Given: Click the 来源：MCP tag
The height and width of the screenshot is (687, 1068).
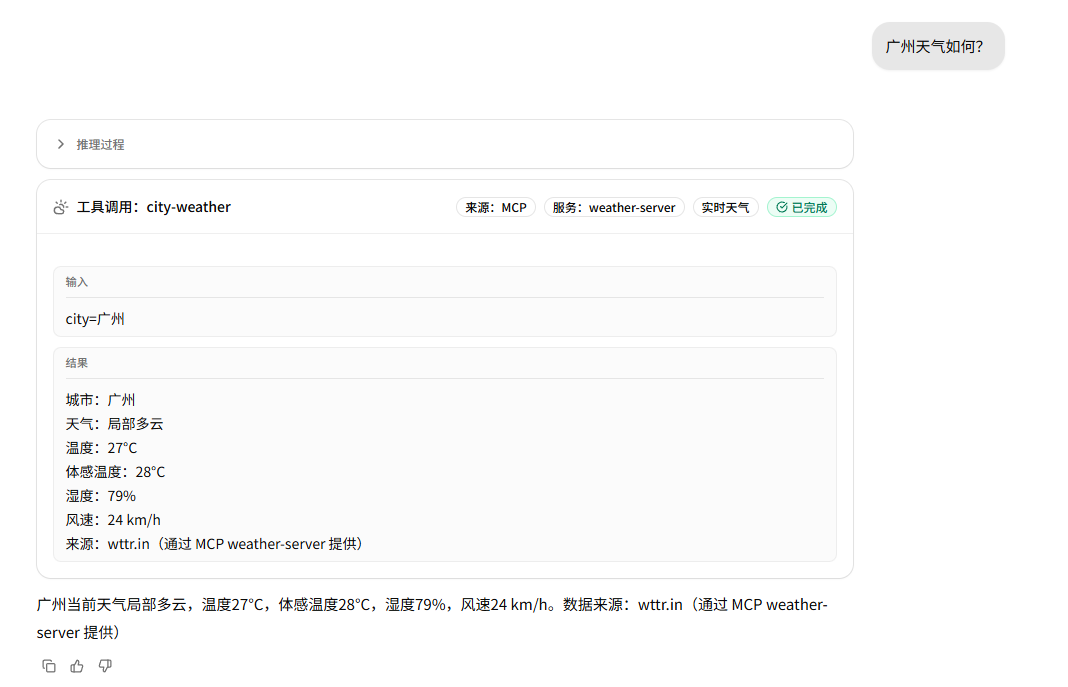Looking at the screenshot, I should tap(496, 208).
